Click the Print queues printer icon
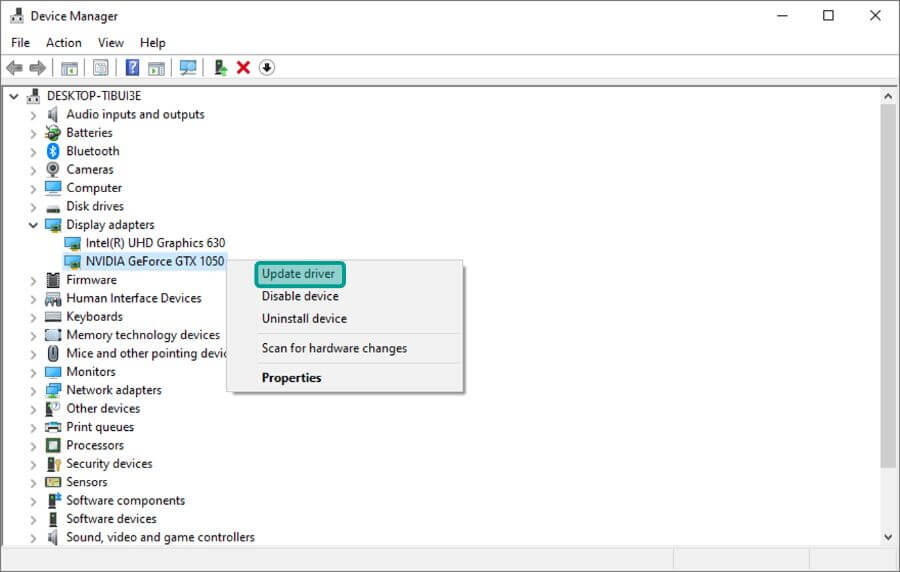The height and width of the screenshot is (572, 900). (x=53, y=427)
